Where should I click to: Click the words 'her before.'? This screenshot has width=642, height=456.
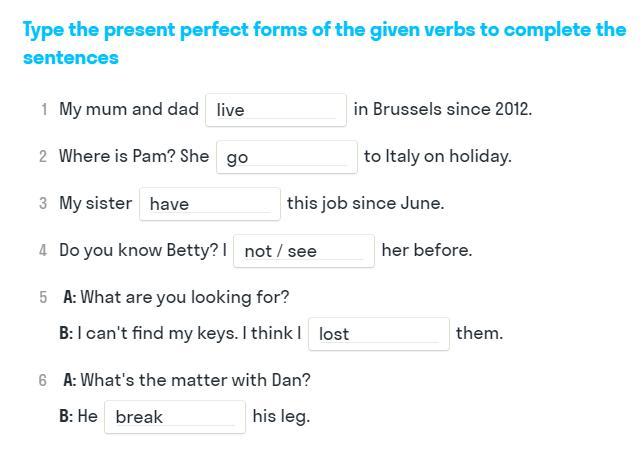pyautogui.click(x=426, y=250)
